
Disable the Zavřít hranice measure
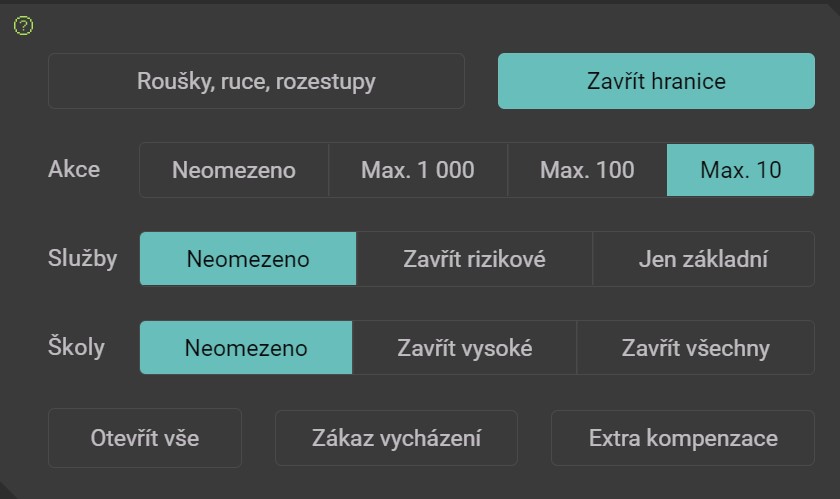pos(656,81)
